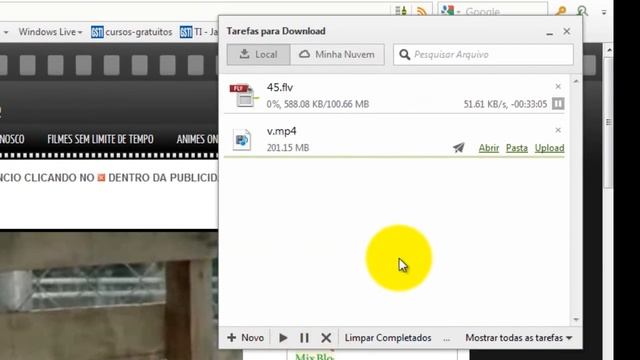The width and height of the screenshot is (640, 360).
Task: Minimize the Tarefas para Download panel
Action: (549, 33)
